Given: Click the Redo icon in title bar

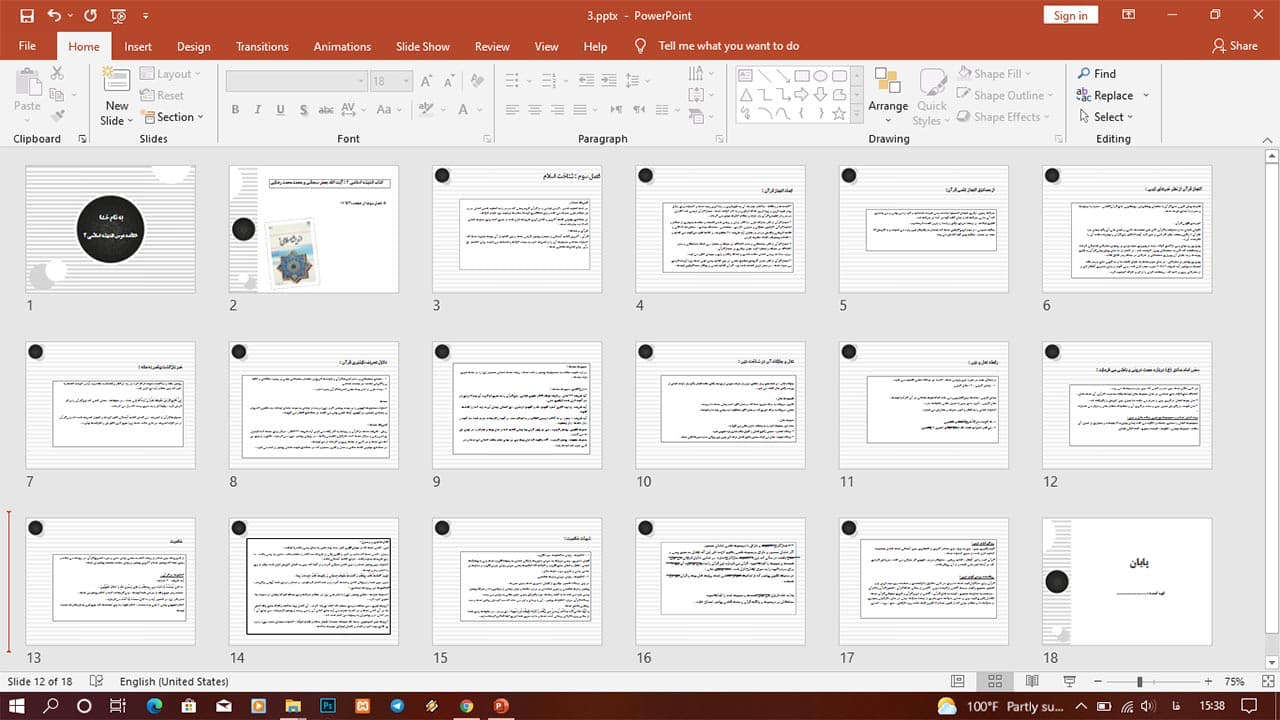Looking at the screenshot, I should click(x=90, y=15).
